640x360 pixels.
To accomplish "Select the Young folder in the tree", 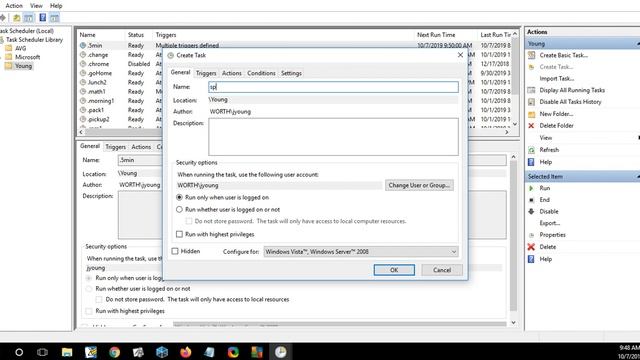I will (x=23, y=66).
